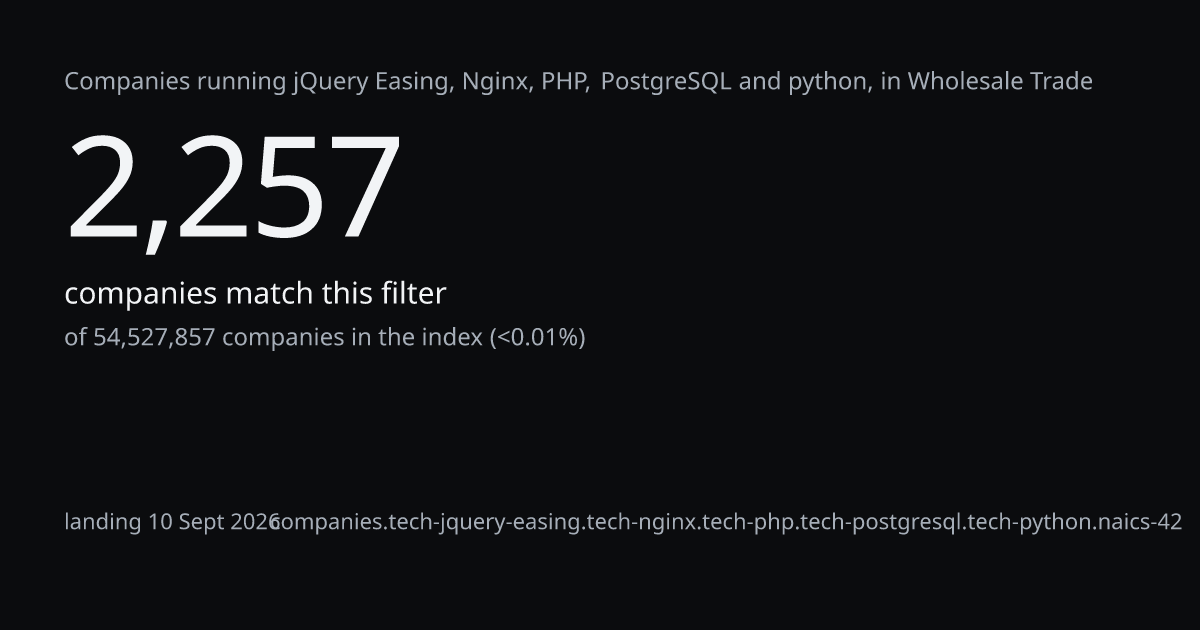This screenshot has height=630, width=1200.
Task: Click 'companies in the index' text
Action: tap(352, 338)
